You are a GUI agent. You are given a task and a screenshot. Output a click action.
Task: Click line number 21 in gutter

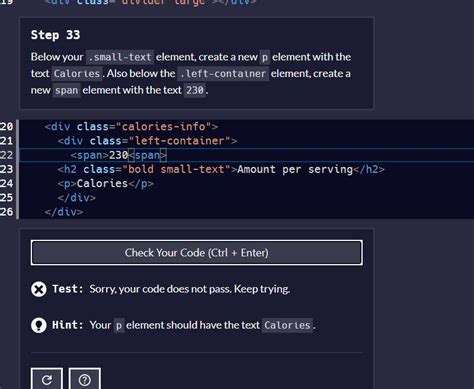tap(7, 141)
